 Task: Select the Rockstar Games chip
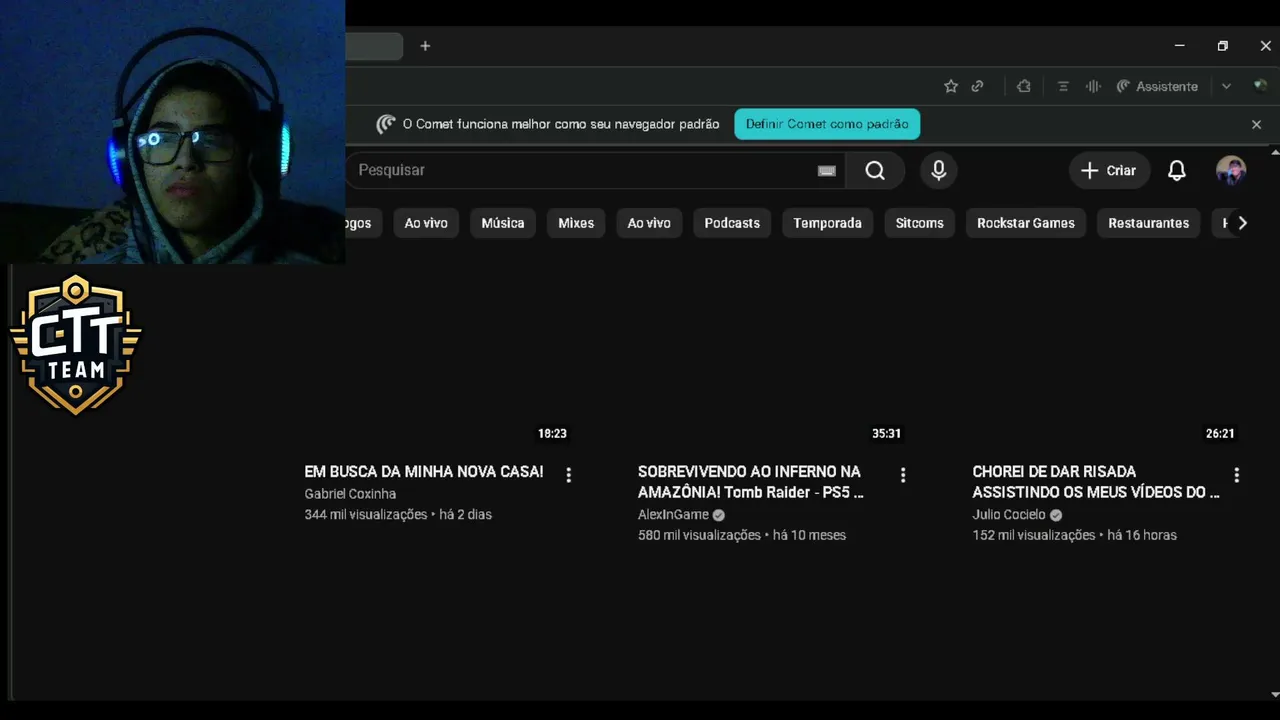pos(1026,223)
